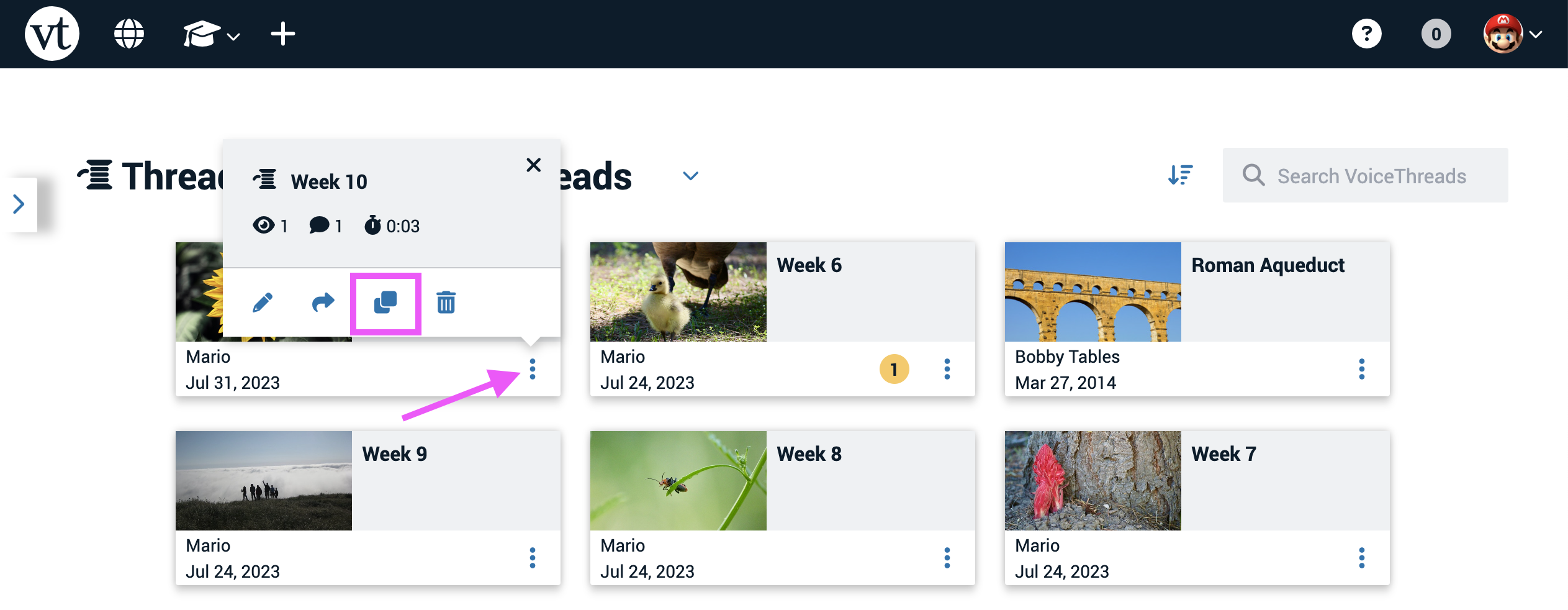
Task: Click the share arrow icon for Week 10
Action: coord(323,303)
